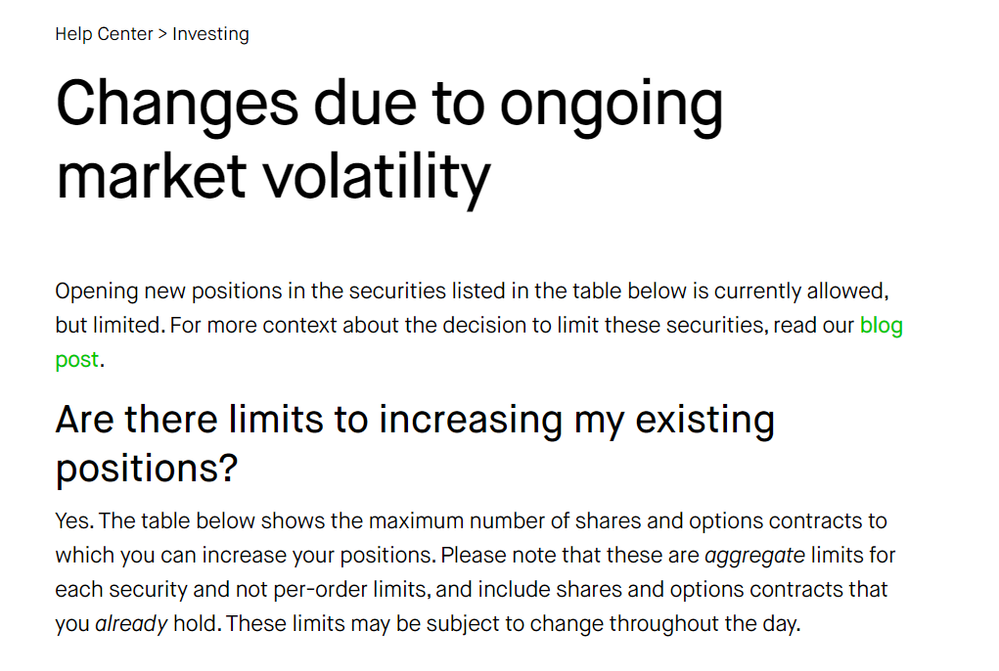
Task: Click the phrase "maximum number of shares"
Action: point(477,521)
